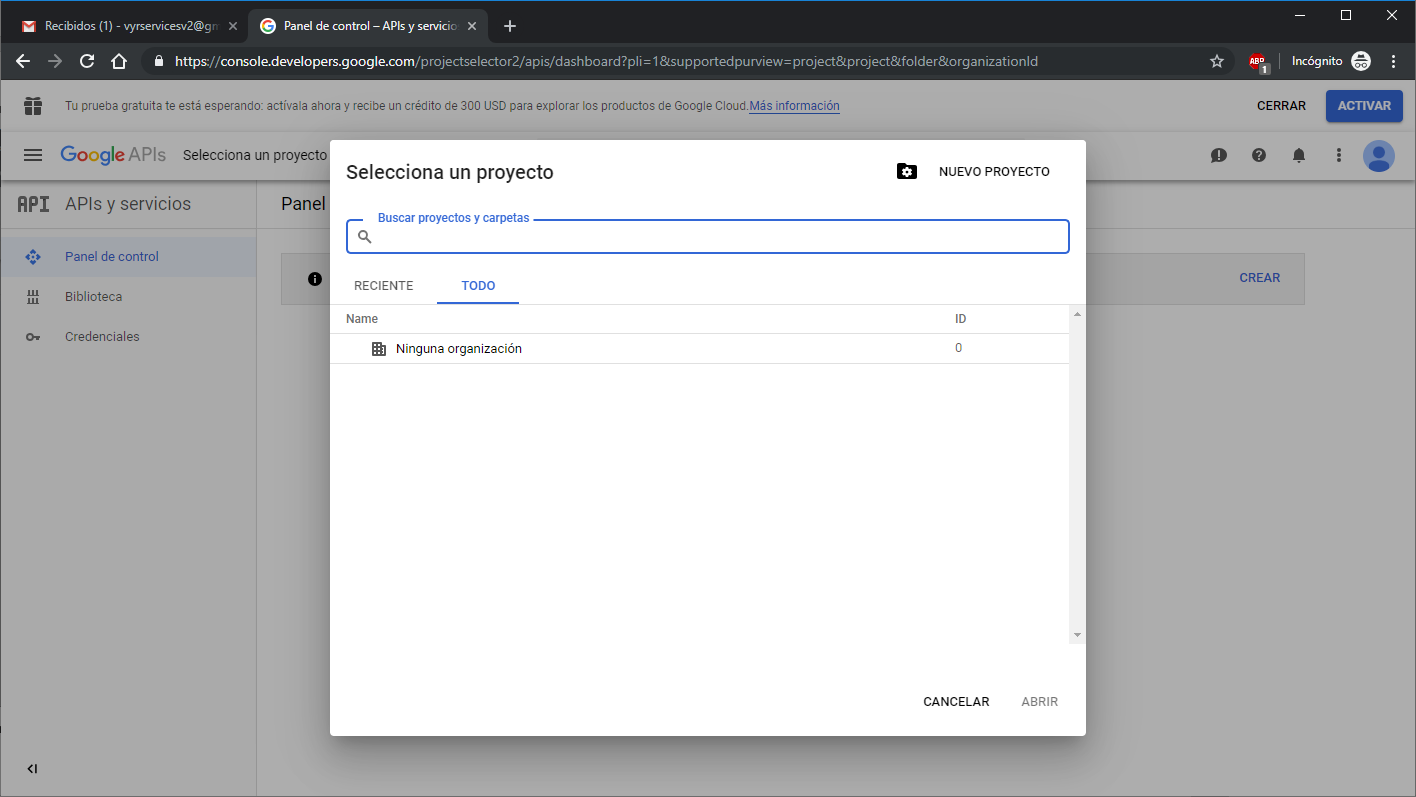Viewport: 1416px width, 797px height.
Task: Click the ACTIVAR free trial button
Action: tap(1364, 106)
